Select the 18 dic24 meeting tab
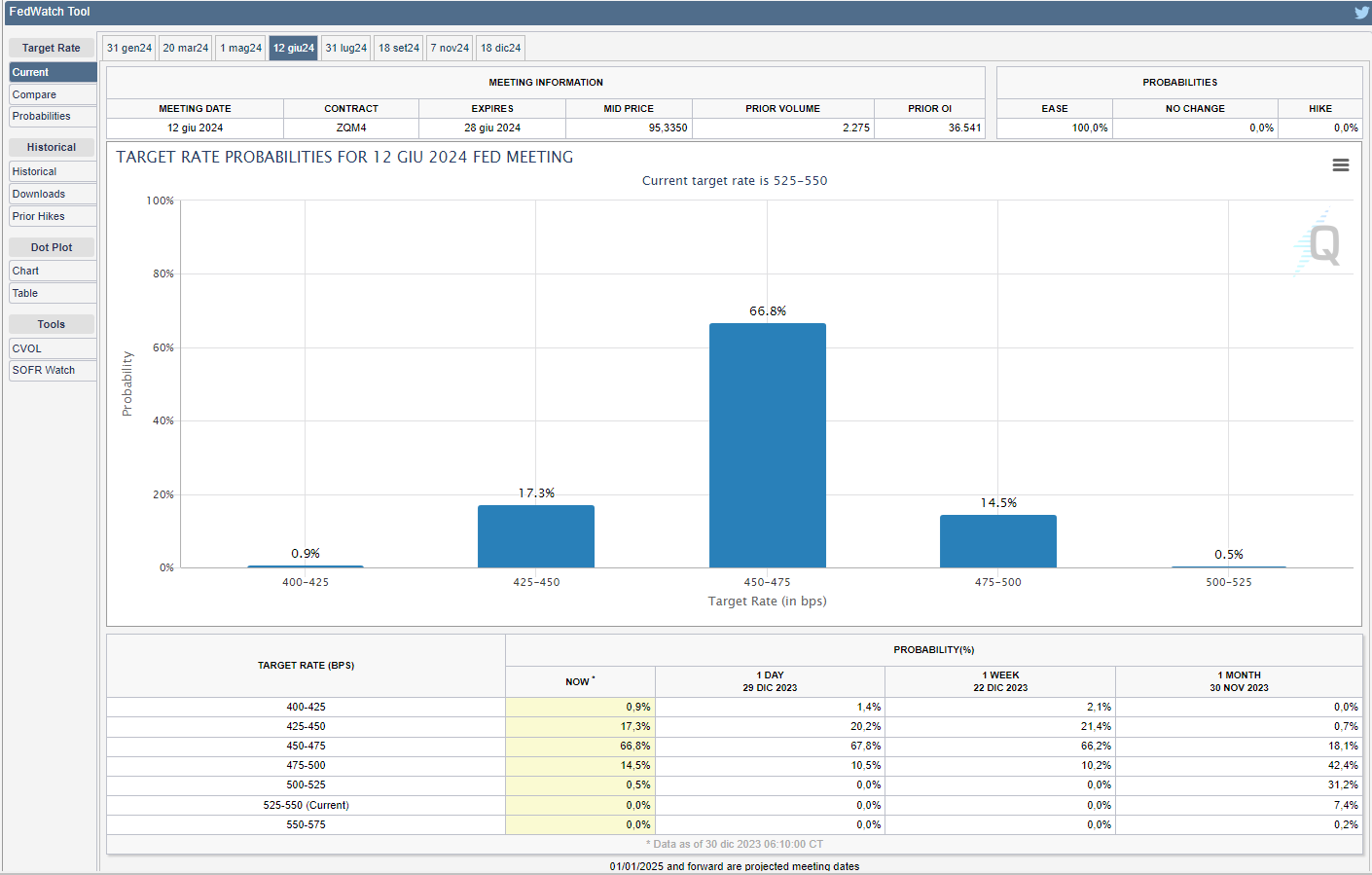Image resolution: width=1372 pixels, height=875 pixels. [x=500, y=48]
